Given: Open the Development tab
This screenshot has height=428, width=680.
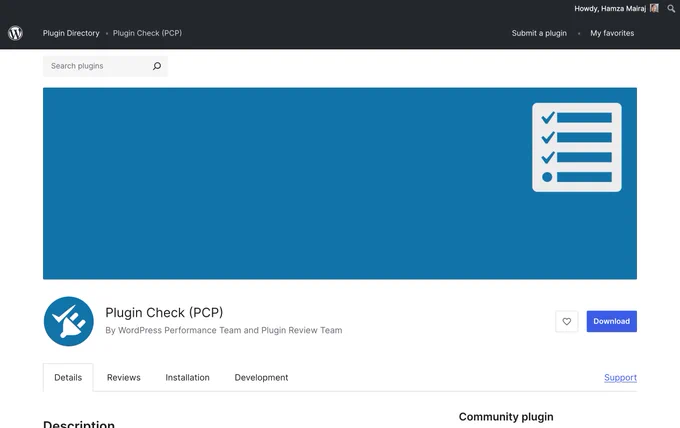Looking at the screenshot, I should coord(261,377).
